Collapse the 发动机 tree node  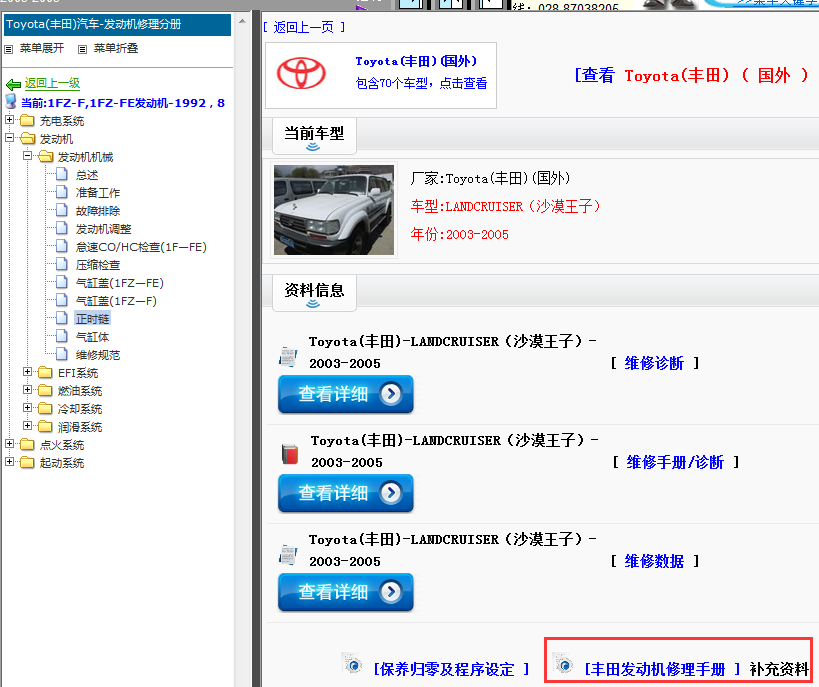(x=9, y=138)
